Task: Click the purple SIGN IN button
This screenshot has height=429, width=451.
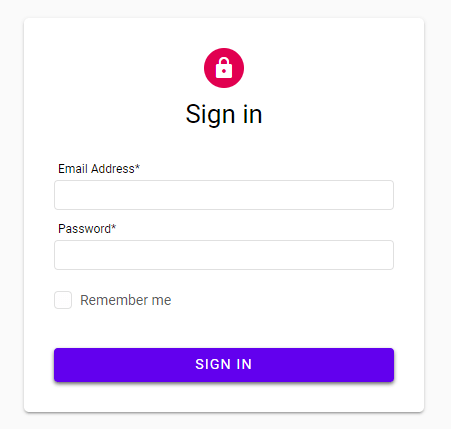Action: [224, 365]
